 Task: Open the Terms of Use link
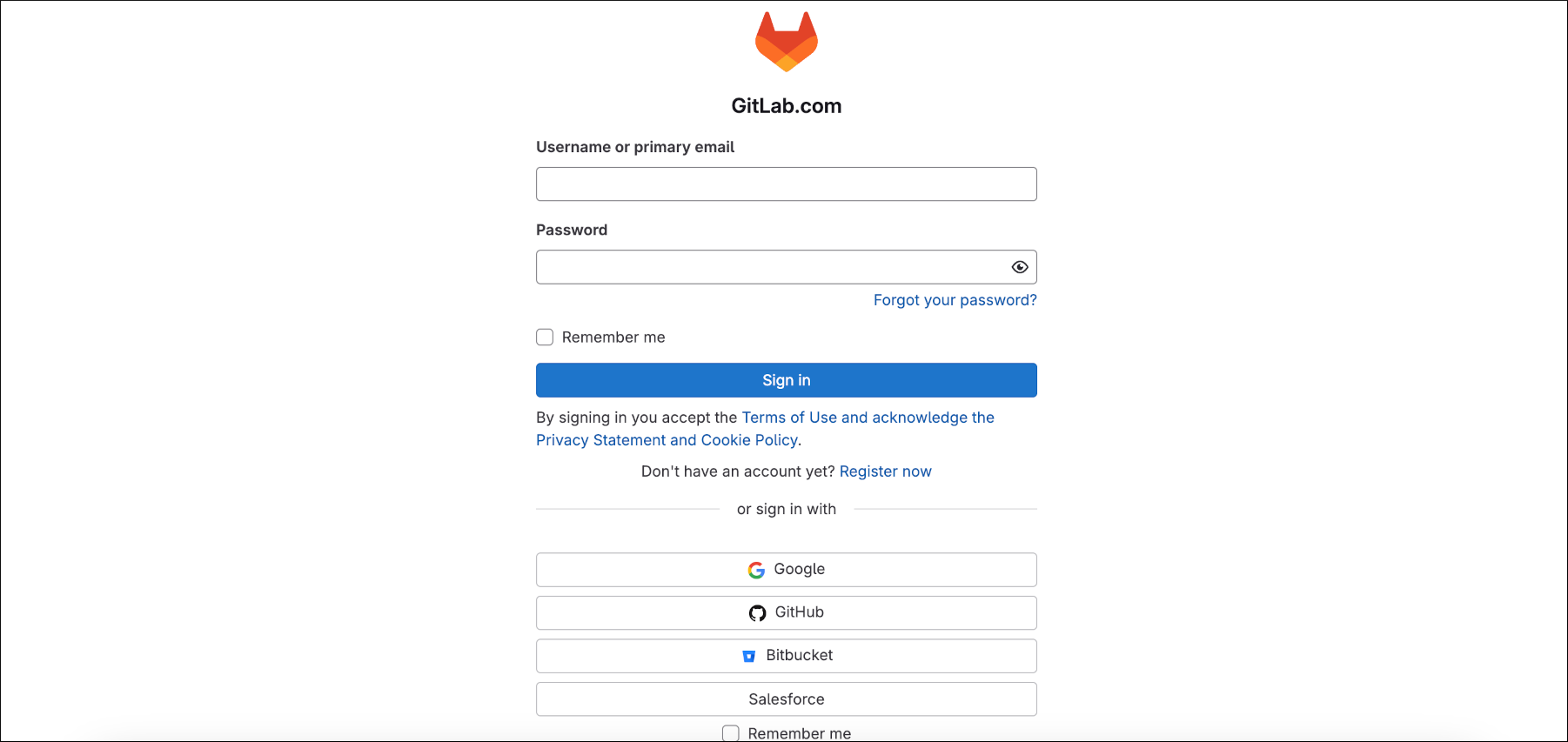pyautogui.click(x=789, y=418)
